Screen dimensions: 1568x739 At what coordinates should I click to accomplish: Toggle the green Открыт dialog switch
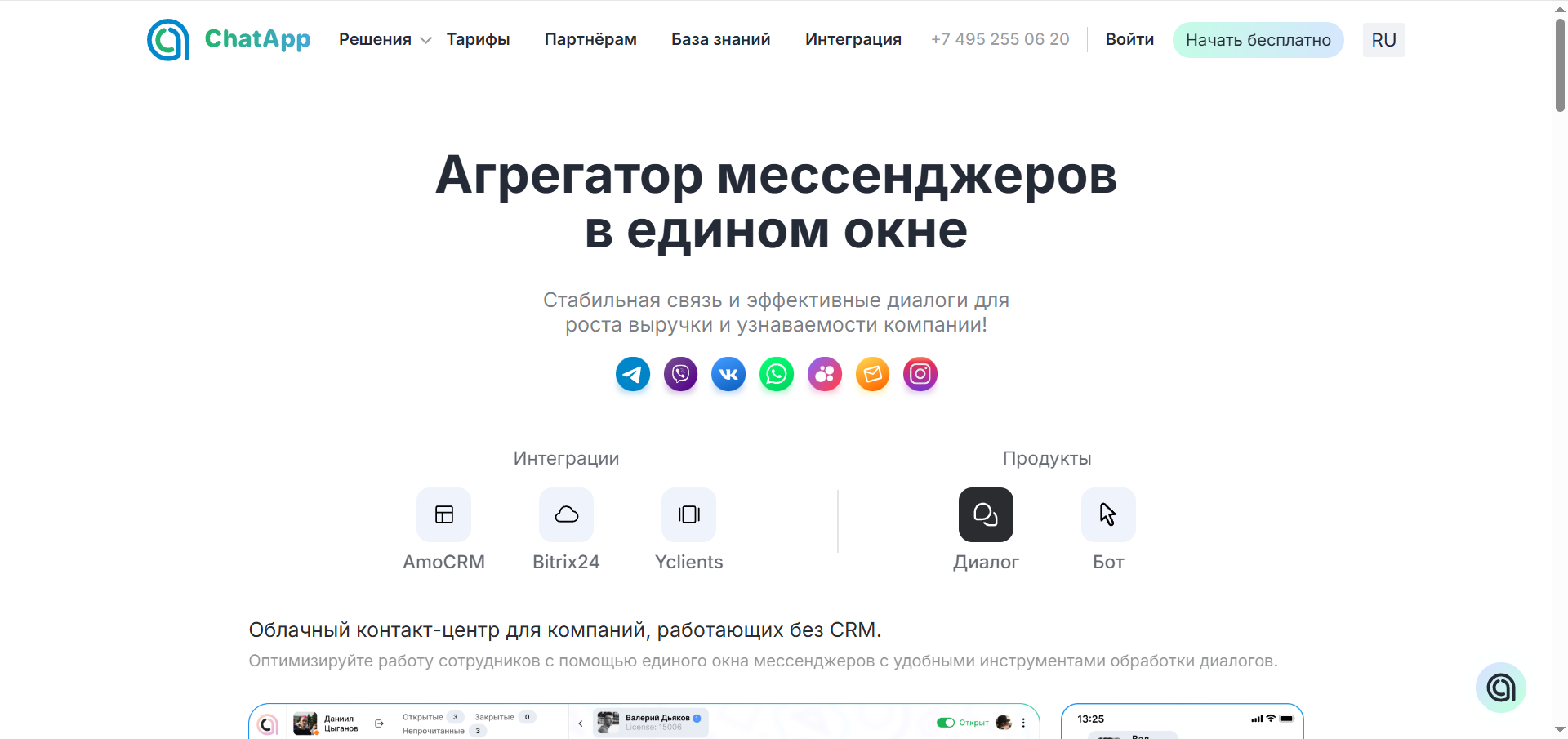click(x=946, y=723)
